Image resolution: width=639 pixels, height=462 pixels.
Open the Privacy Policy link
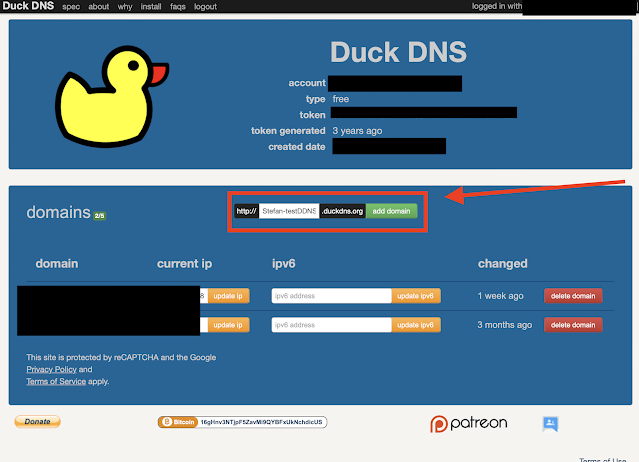pos(51,370)
